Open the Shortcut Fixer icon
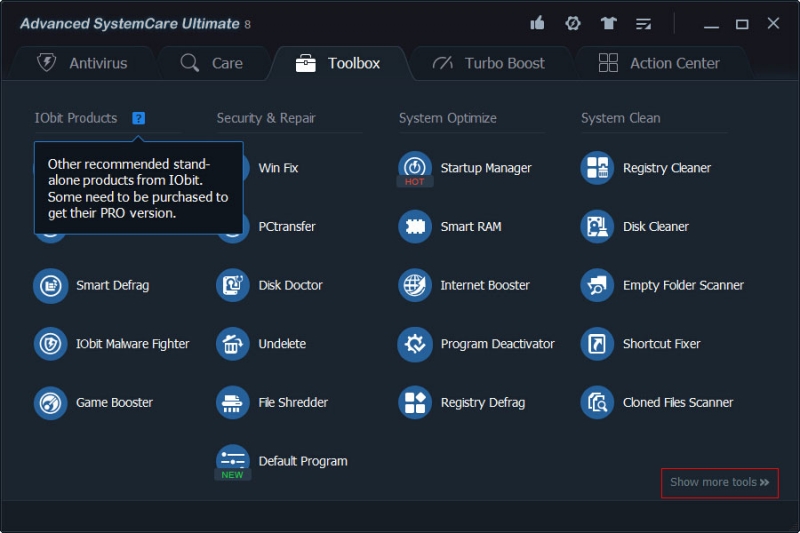Screen dimensions: 800x533 (x=597, y=344)
